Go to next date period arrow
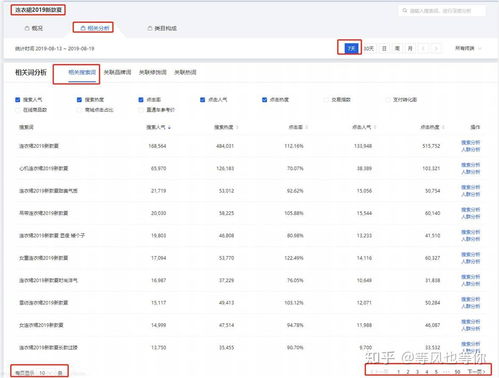Viewport: 499px width, 378px height. [436, 49]
